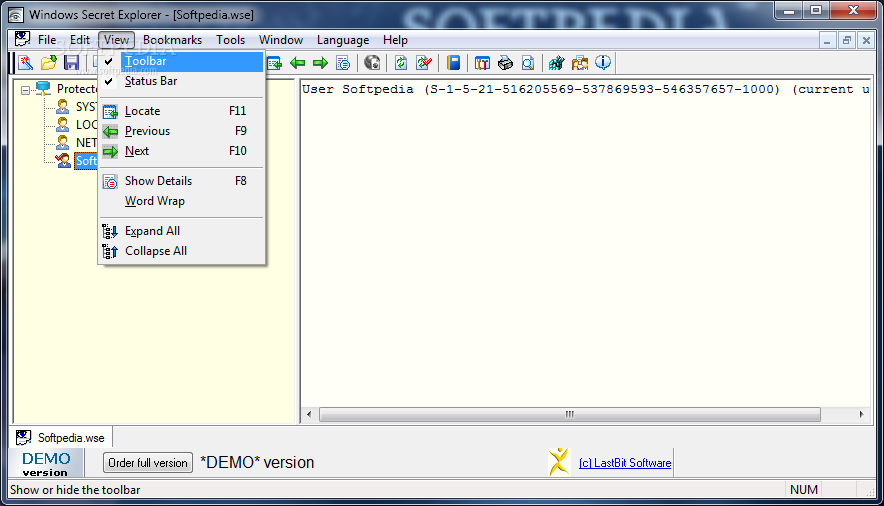This screenshot has height=506, width=884.
Task: Open the Window menu
Action: [x=281, y=40]
